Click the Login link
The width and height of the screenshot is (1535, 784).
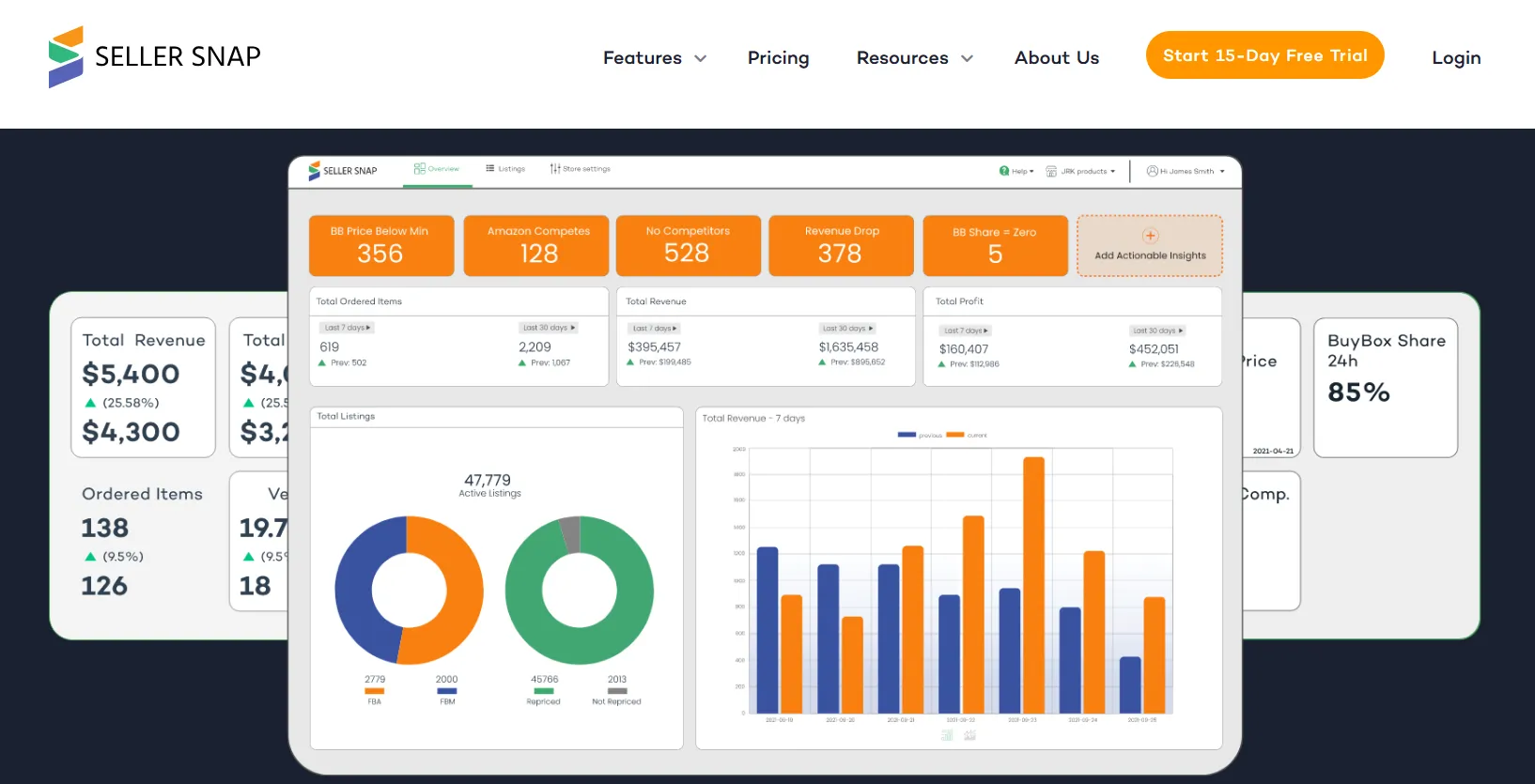tap(1456, 57)
